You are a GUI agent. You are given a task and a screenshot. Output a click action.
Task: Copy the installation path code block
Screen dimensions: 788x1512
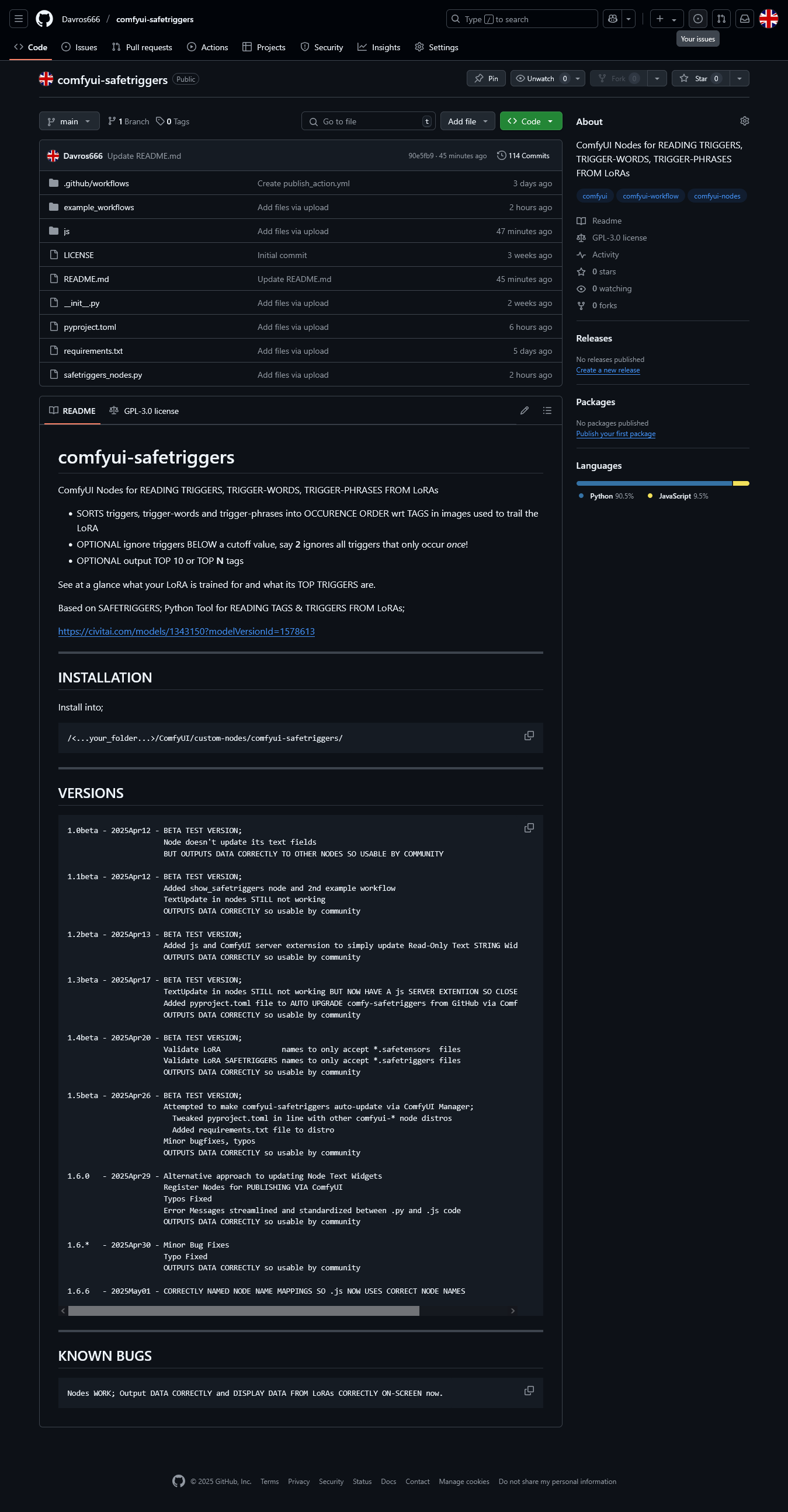[x=529, y=736]
